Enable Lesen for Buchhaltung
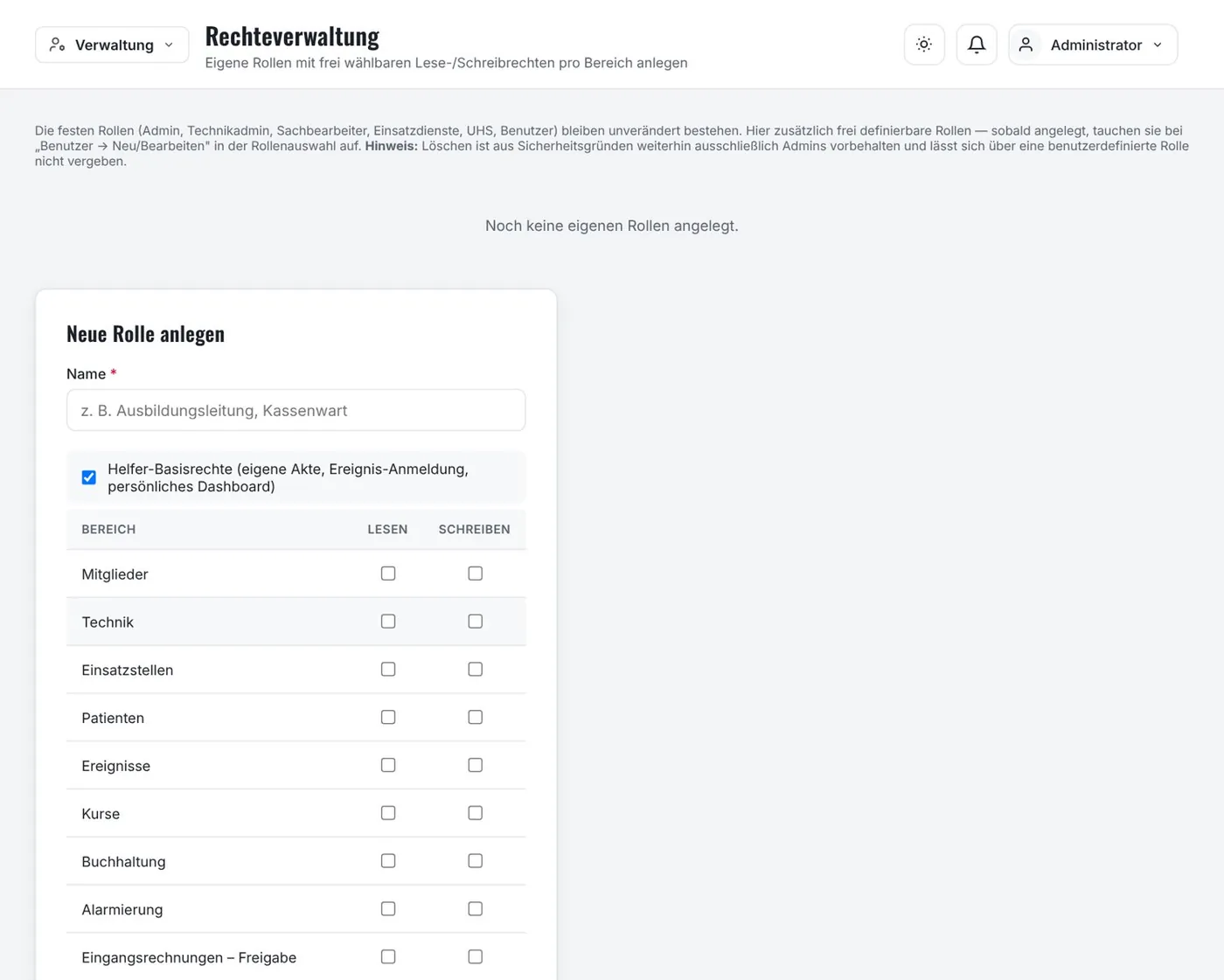1224x980 pixels. click(388, 861)
